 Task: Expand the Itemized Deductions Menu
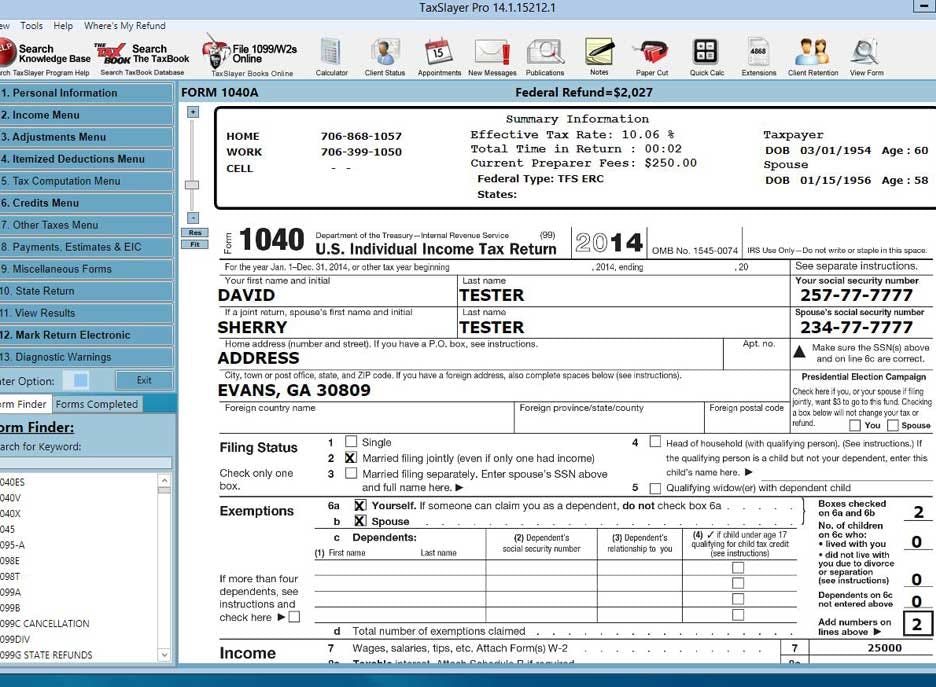[x=85, y=160]
